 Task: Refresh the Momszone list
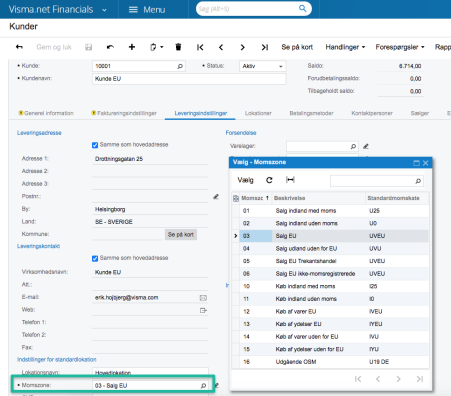269,180
